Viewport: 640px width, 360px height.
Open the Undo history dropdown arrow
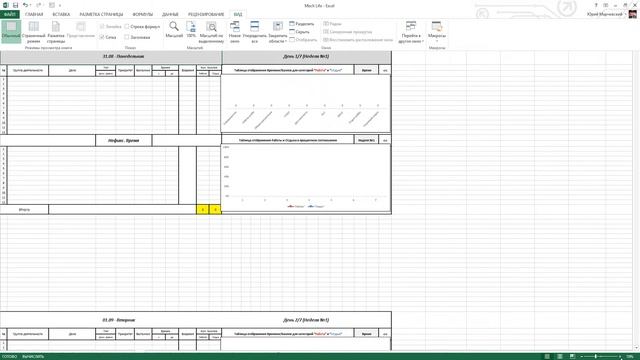pyautogui.click(x=31, y=5)
